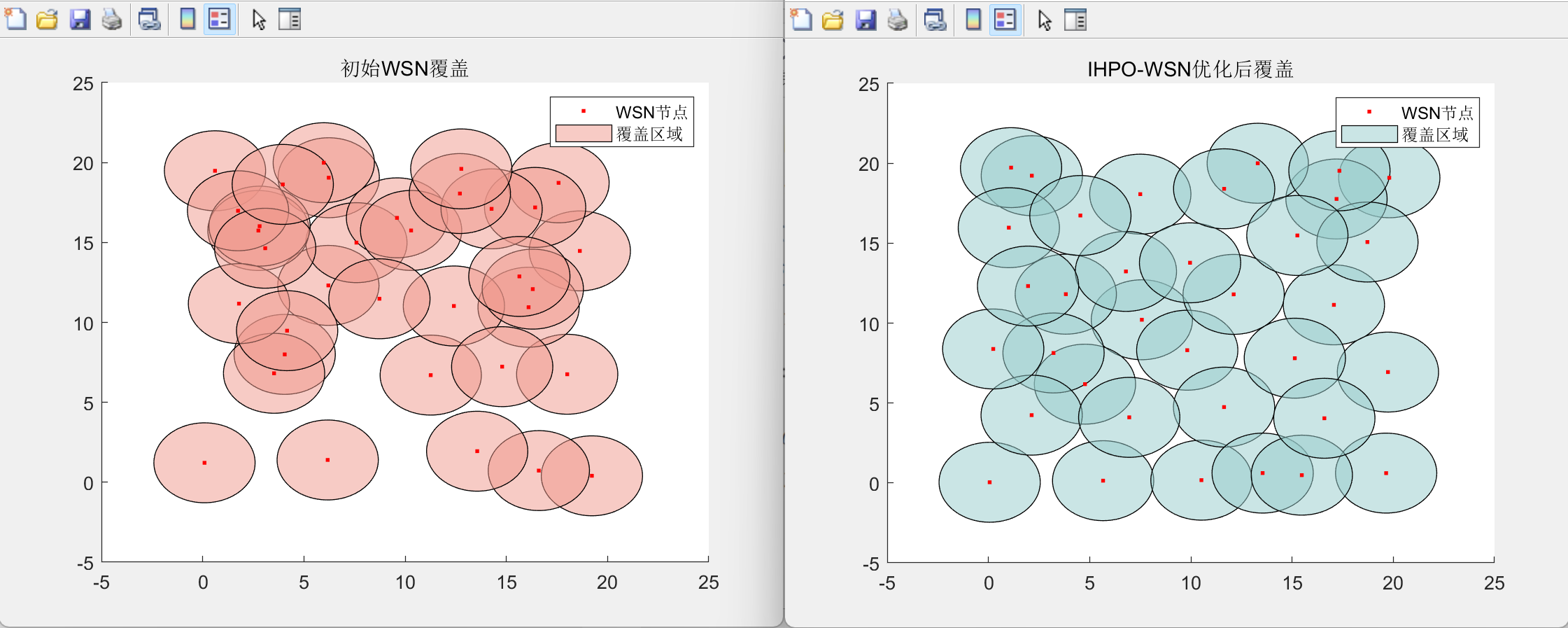Click Insert Colorbar icon in left window
This screenshot has height=628, width=1568.
(187, 19)
